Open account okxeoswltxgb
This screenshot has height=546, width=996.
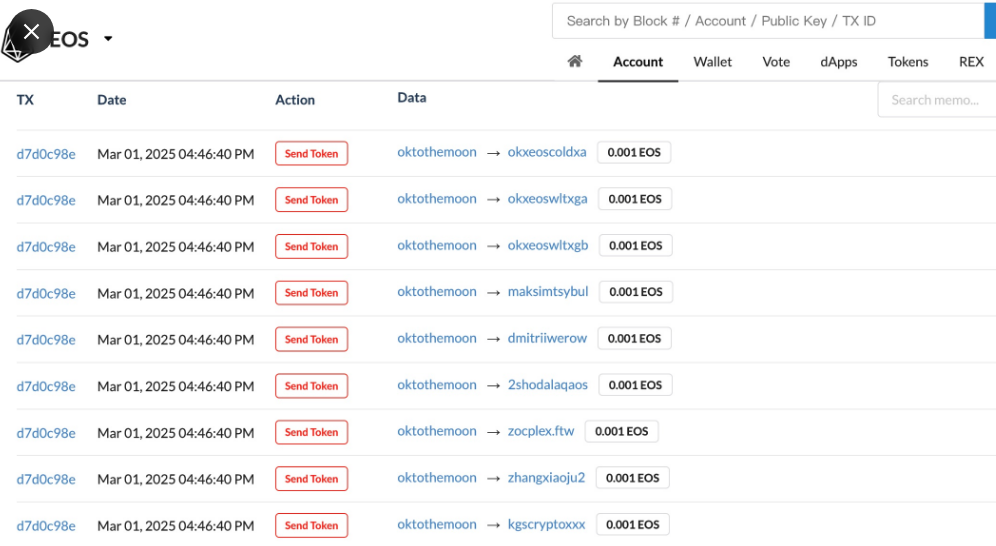click(548, 245)
